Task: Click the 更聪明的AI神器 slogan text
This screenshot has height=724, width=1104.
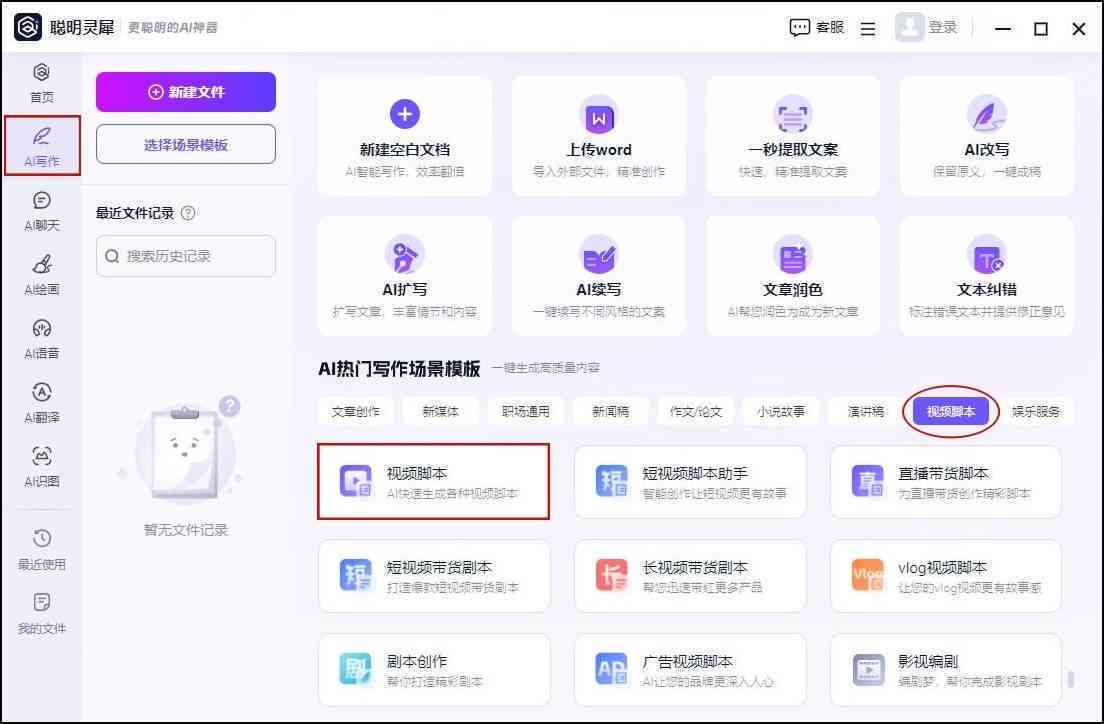Action: (x=172, y=27)
